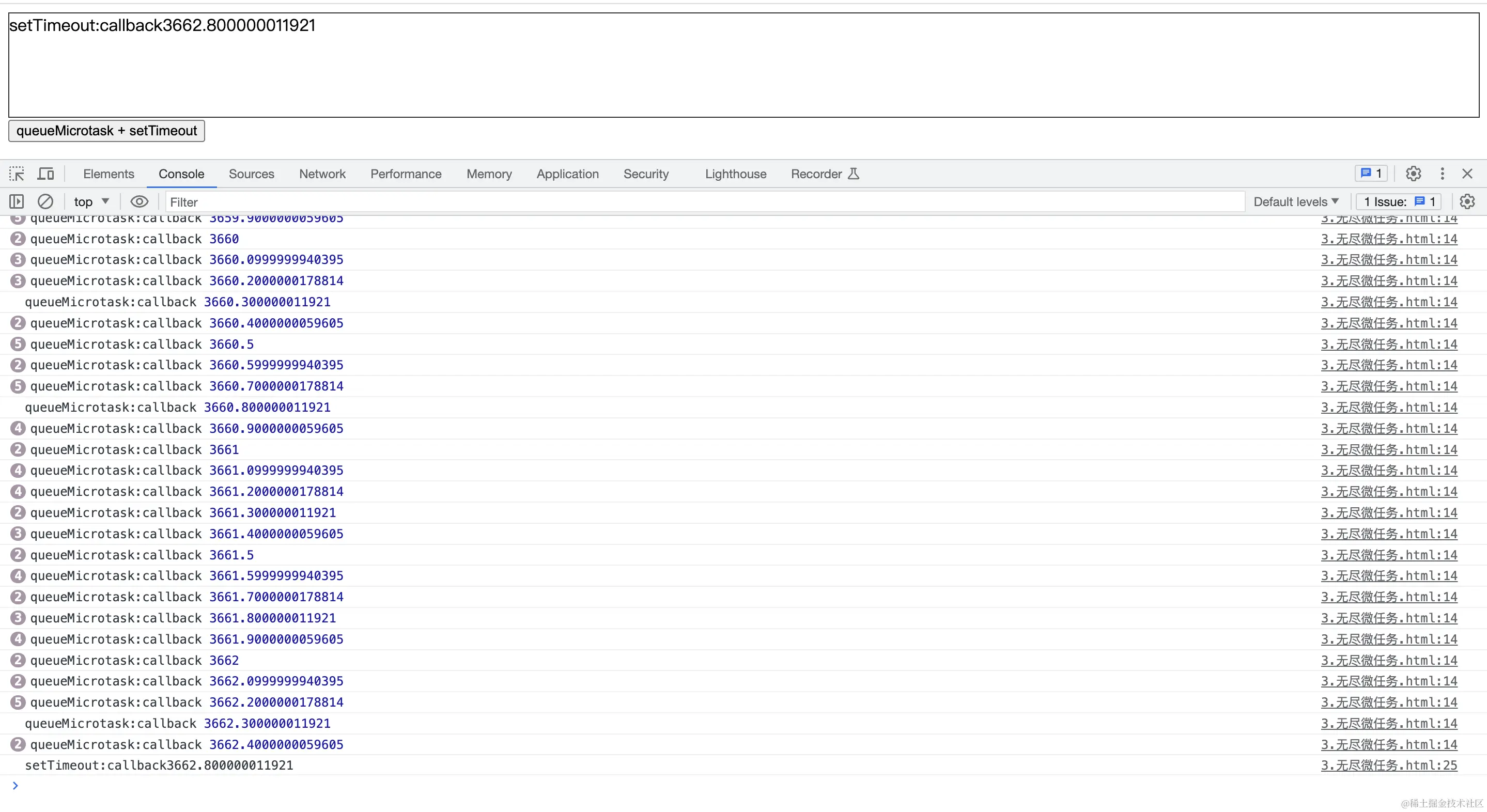The width and height of the screenshot is (1487, 812).
Task: Open the DevTools settings gear
Action: [x=1413, y=174]
